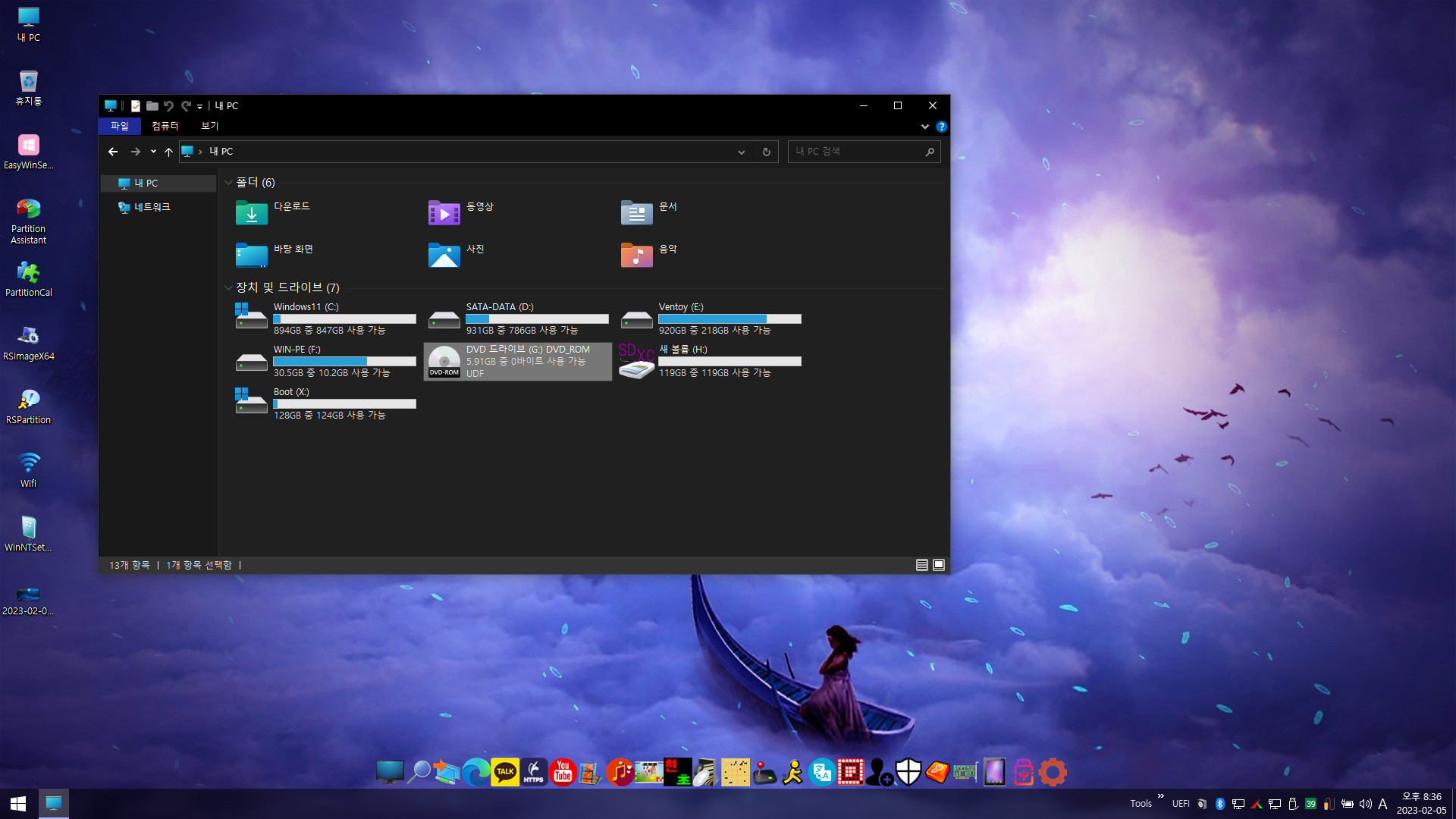The width and height of the screenshot is (1456, 819).
Task: Open the 음악 music folder
Action: (x=649, y=255)
